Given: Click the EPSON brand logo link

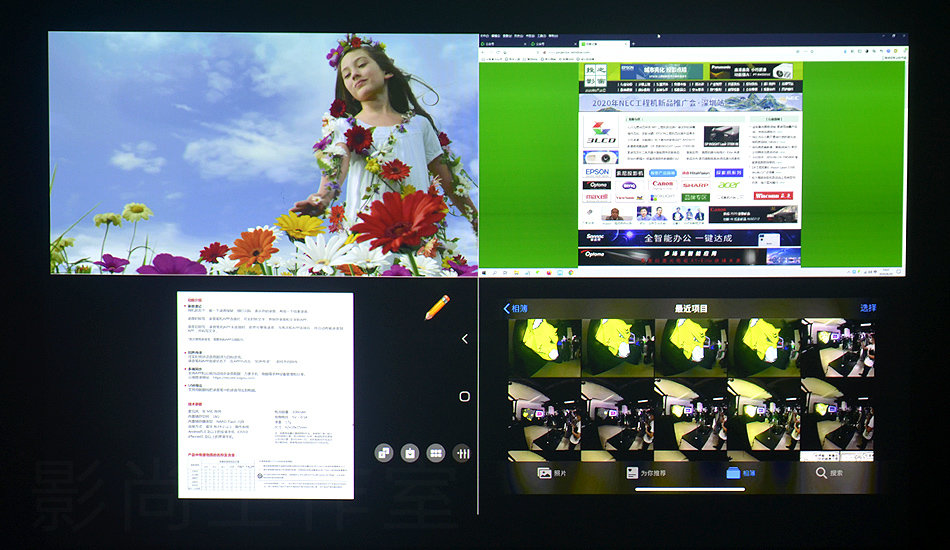Looking at the screenshot, I should [x=597, y=172].
